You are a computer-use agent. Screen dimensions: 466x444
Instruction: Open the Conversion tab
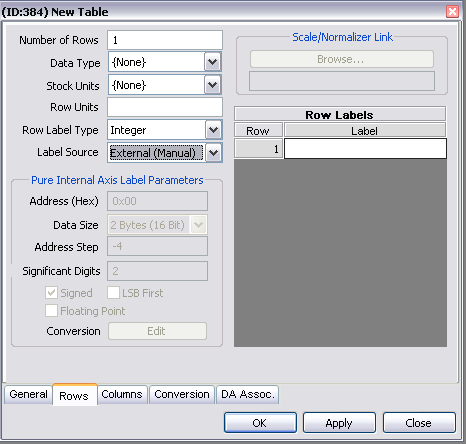pos(182,394)
